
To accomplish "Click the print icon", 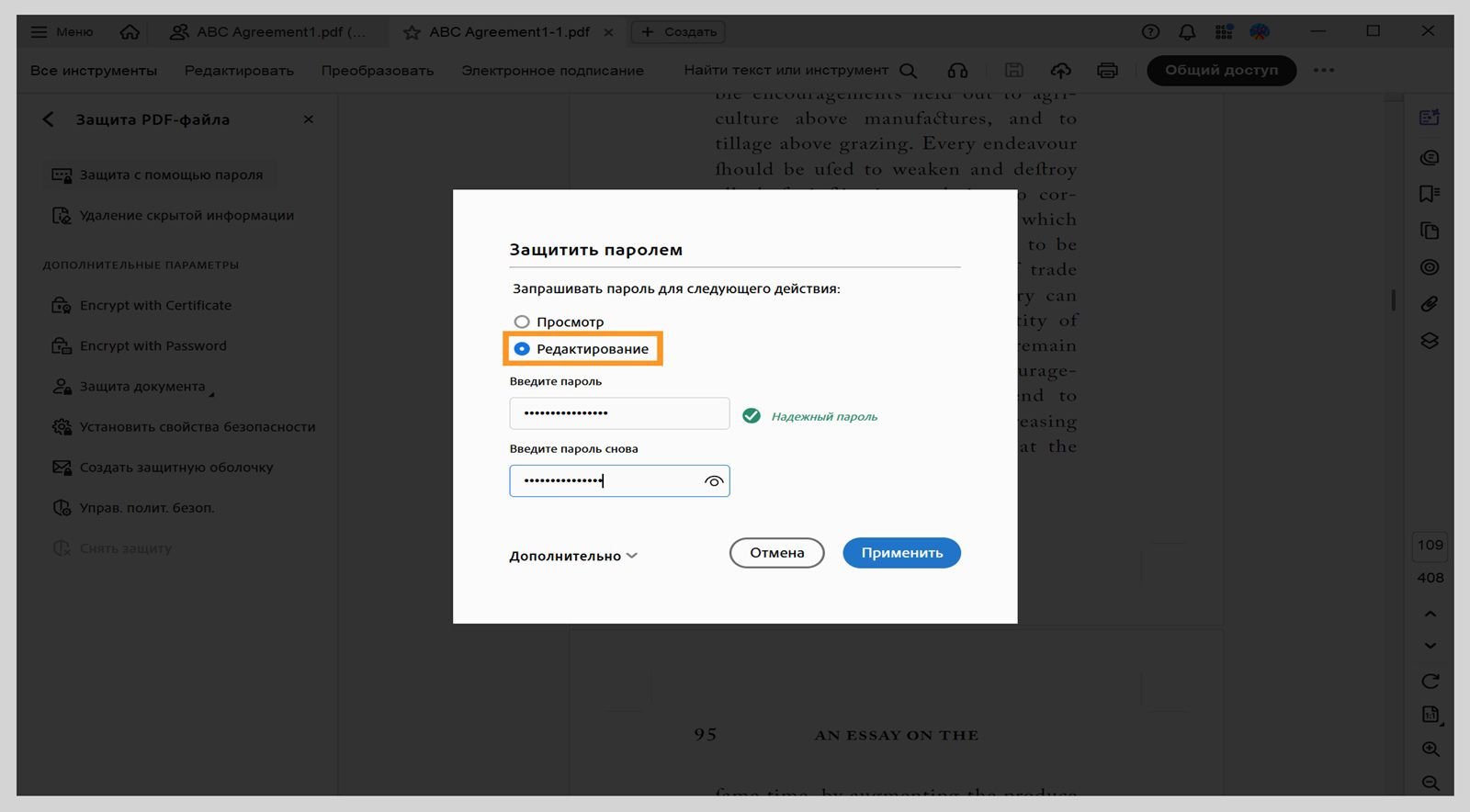I will tap(1108, 71).
